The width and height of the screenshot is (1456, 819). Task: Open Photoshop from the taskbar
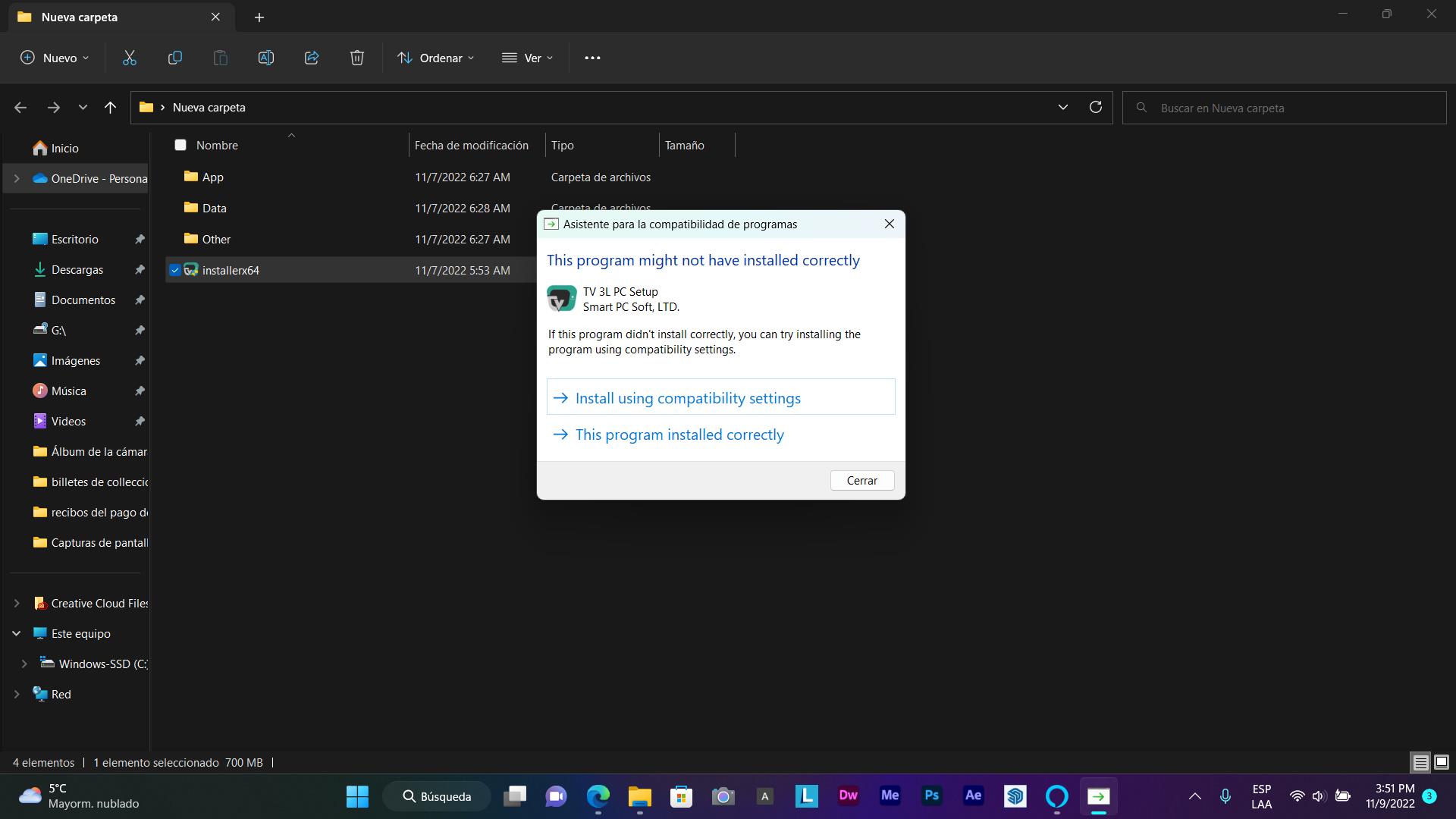point(931,795)
